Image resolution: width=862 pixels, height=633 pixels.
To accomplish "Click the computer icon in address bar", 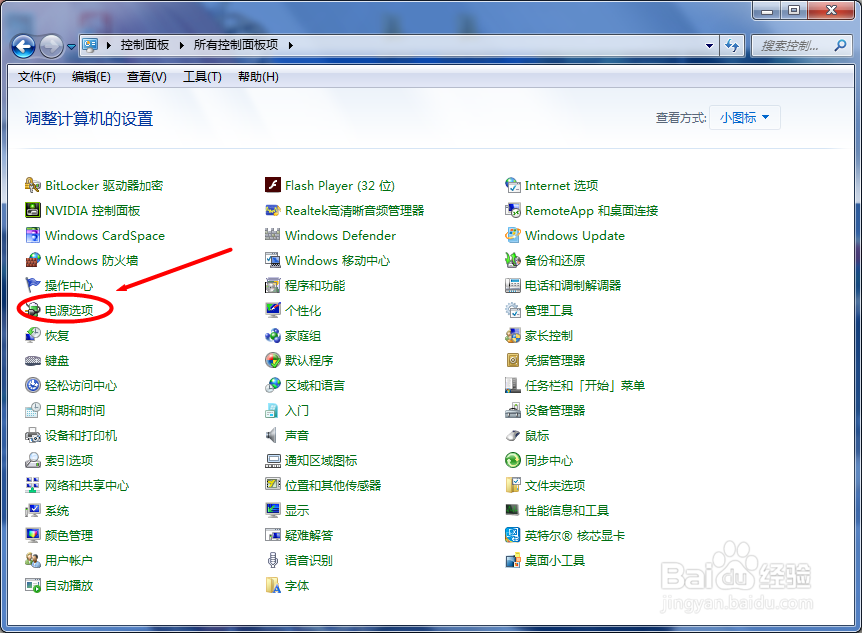I will click(90, 45).
